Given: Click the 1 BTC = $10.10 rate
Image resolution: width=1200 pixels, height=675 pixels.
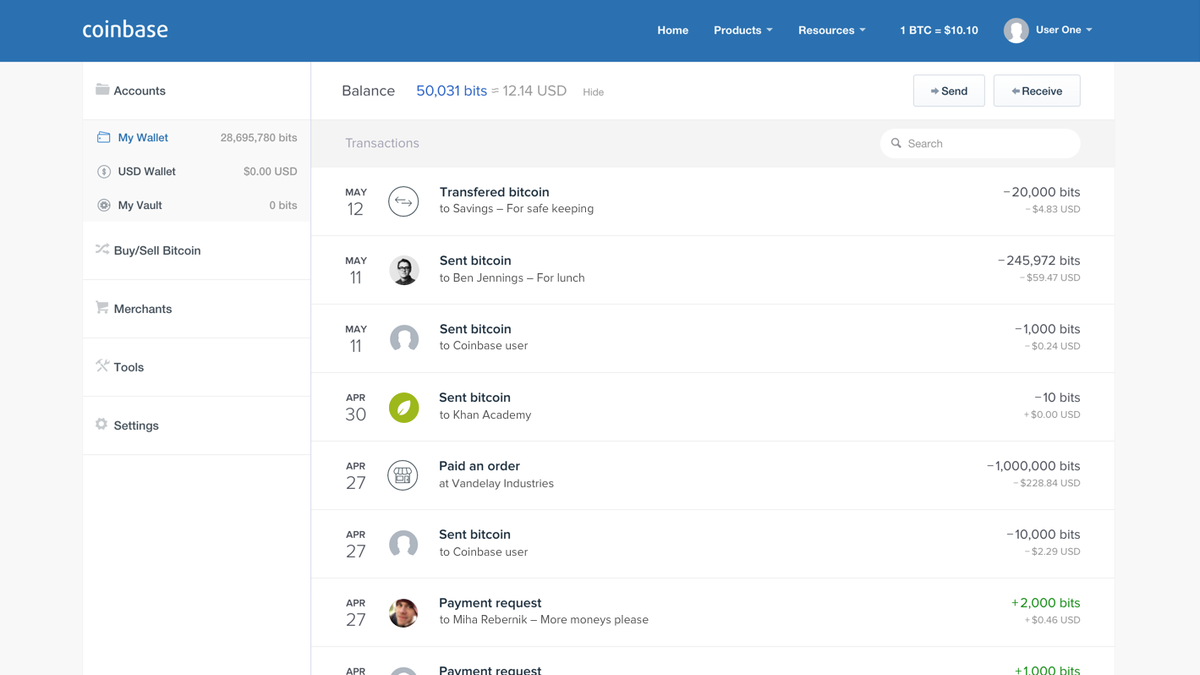Looking at the screenshot, I should point(939,30).
